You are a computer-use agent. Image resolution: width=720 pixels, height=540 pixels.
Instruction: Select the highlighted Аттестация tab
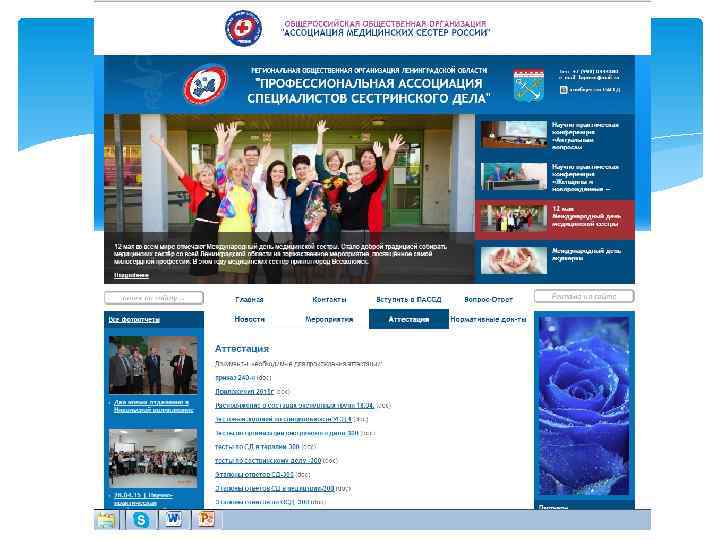(409, 319)
